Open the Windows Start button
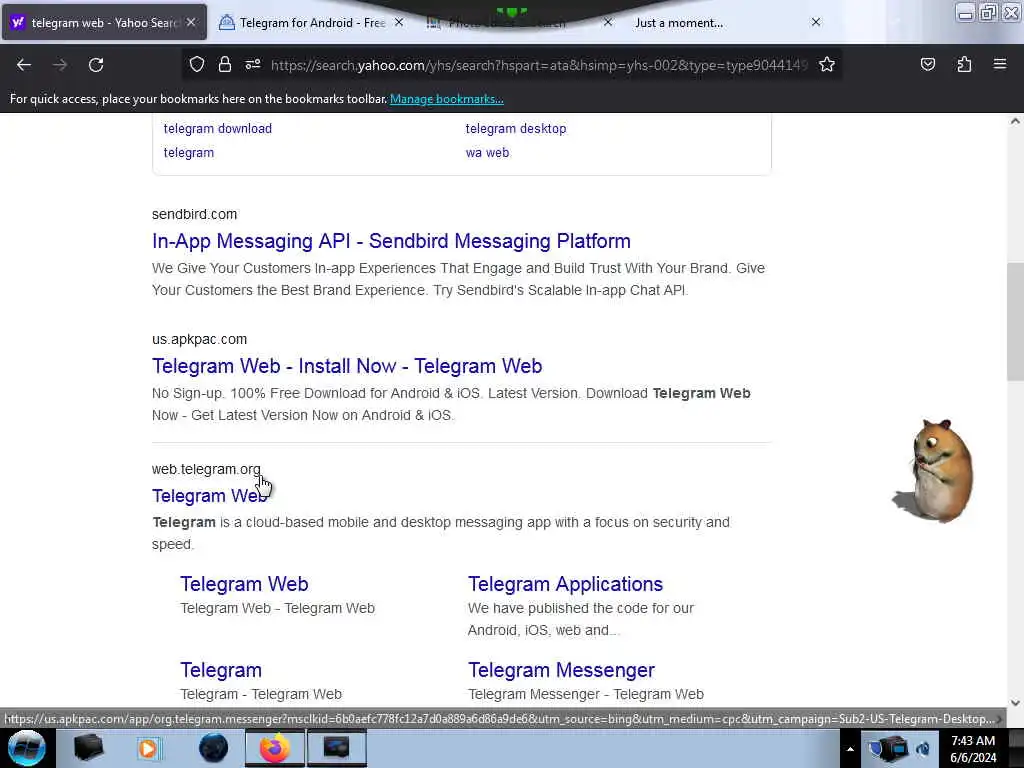 (27, 748)
